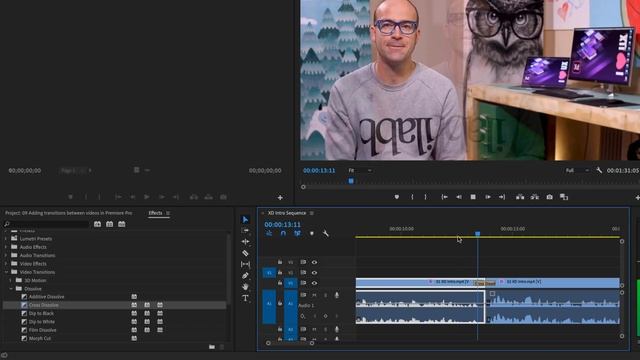Expand the Audio Effects folder
This screenshot has height=360, width=640.
click(6, 247)
